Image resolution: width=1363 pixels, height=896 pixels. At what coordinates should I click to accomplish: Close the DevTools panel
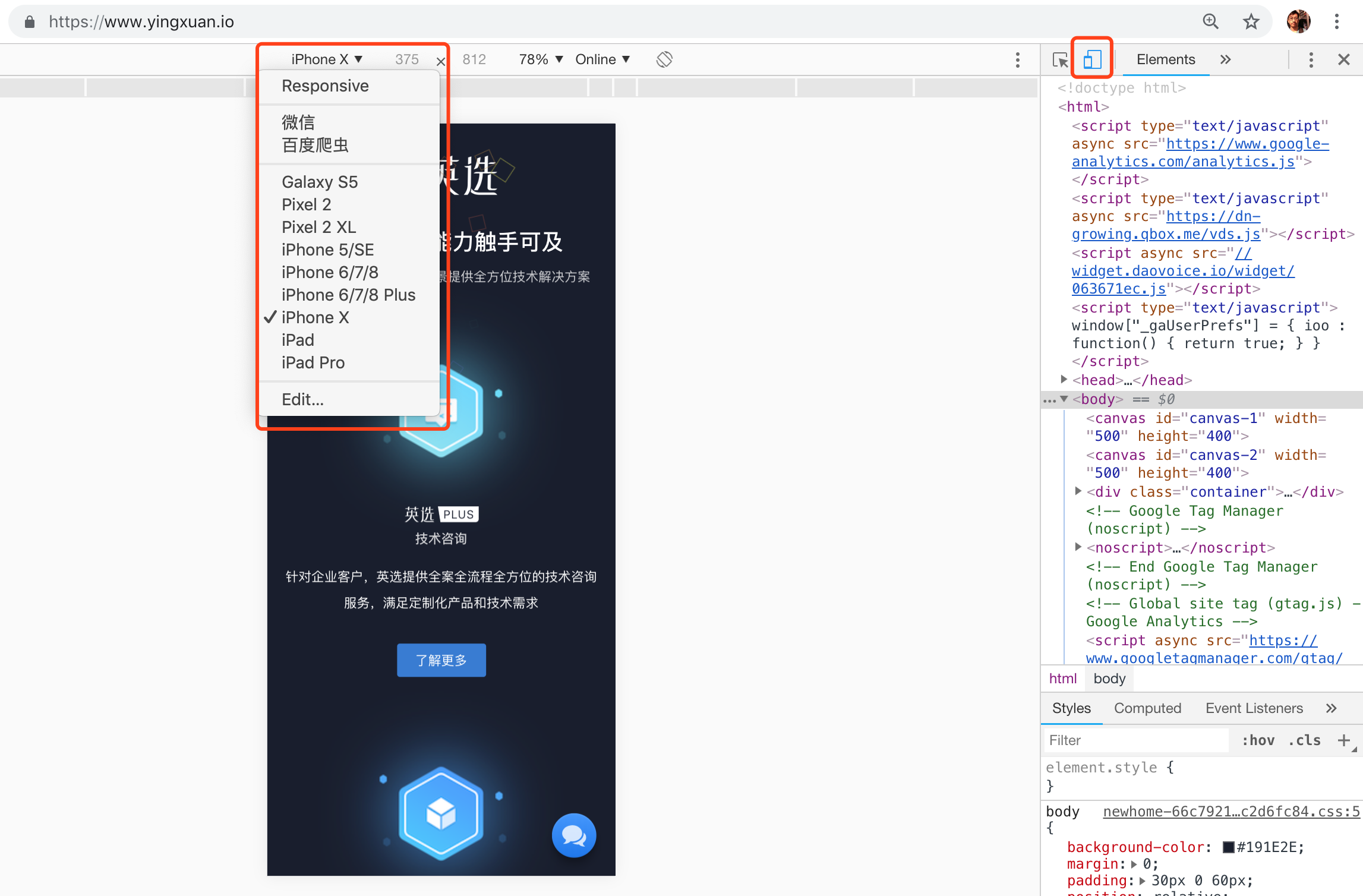click(1344, 59)
